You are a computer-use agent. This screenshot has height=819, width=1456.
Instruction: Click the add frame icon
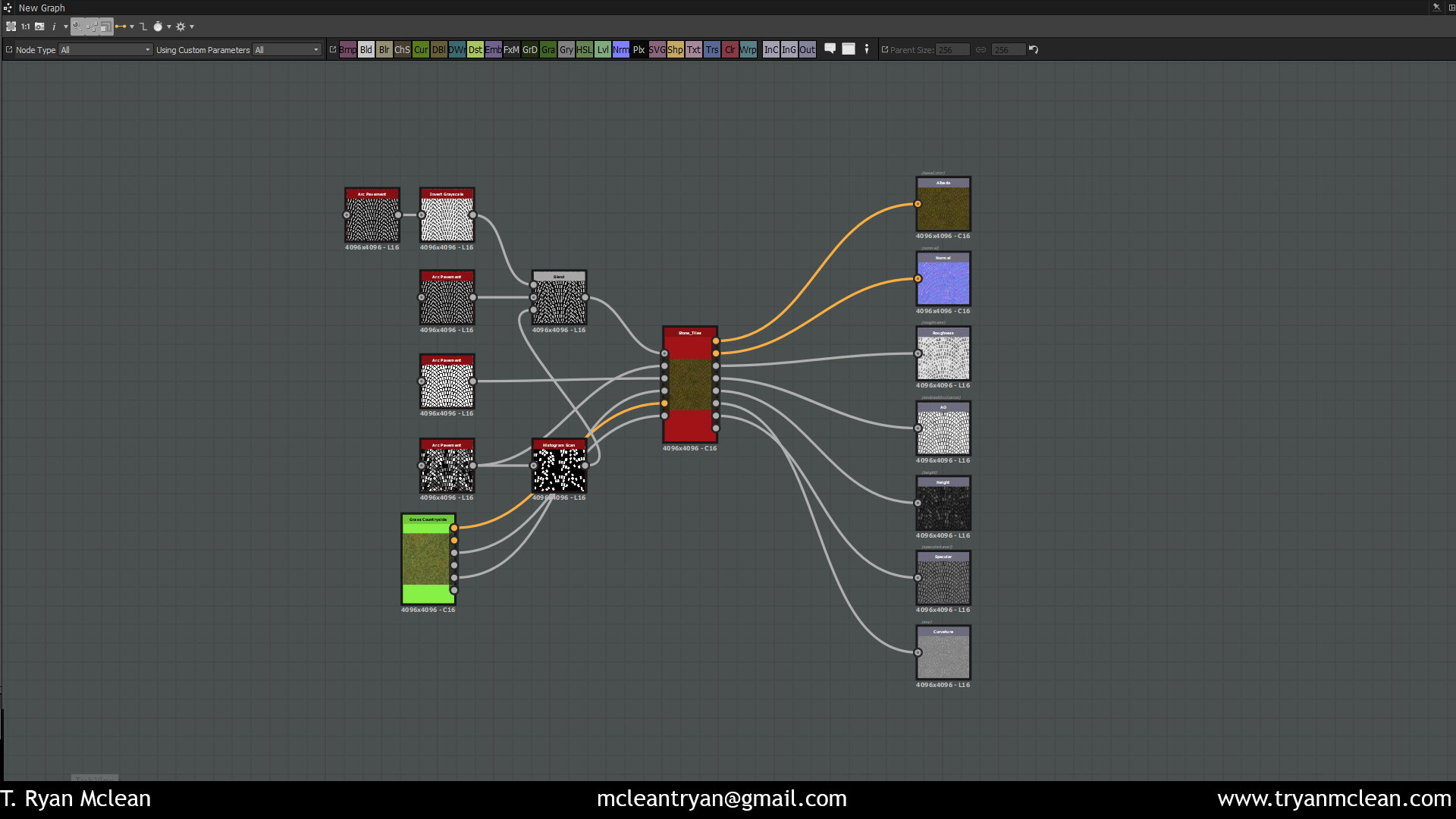click(x=849, y=49)
